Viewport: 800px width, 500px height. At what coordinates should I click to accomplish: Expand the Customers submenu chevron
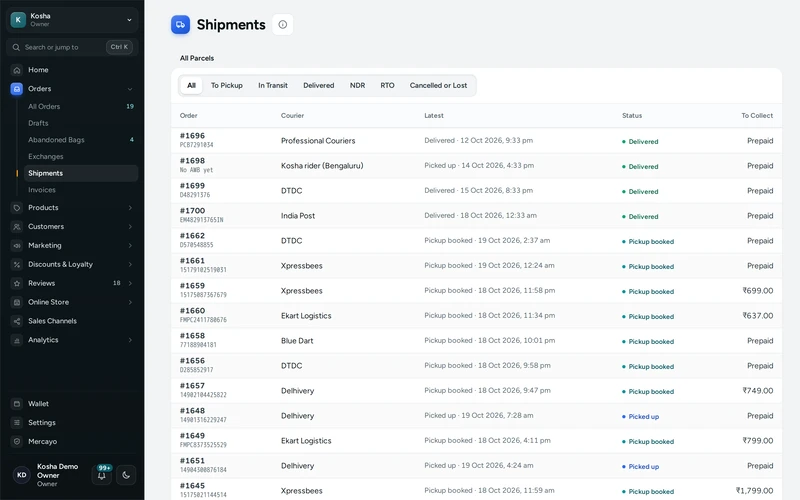click(130, 227)
